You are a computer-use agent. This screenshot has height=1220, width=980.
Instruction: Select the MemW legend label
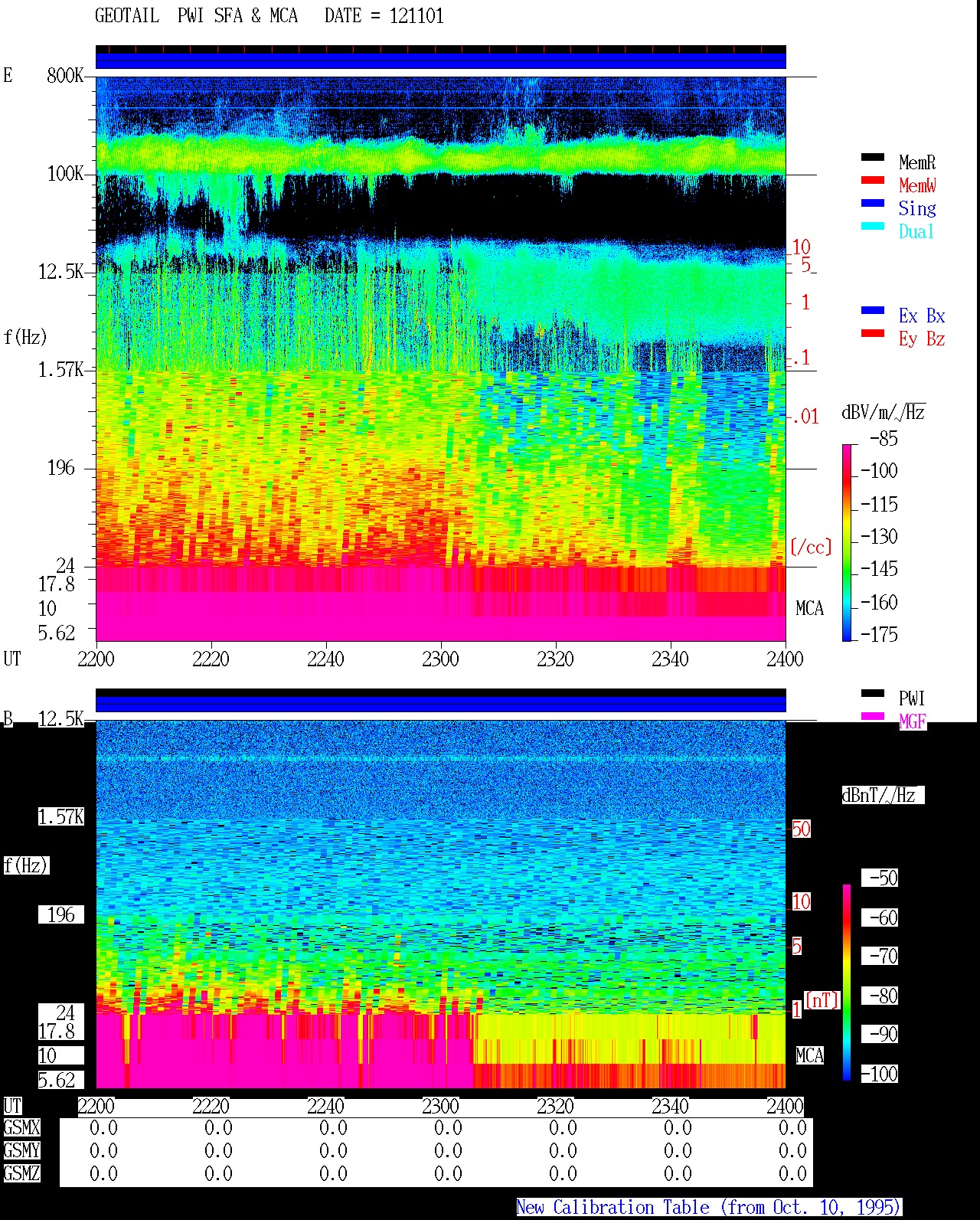click(x=917, y=185)
